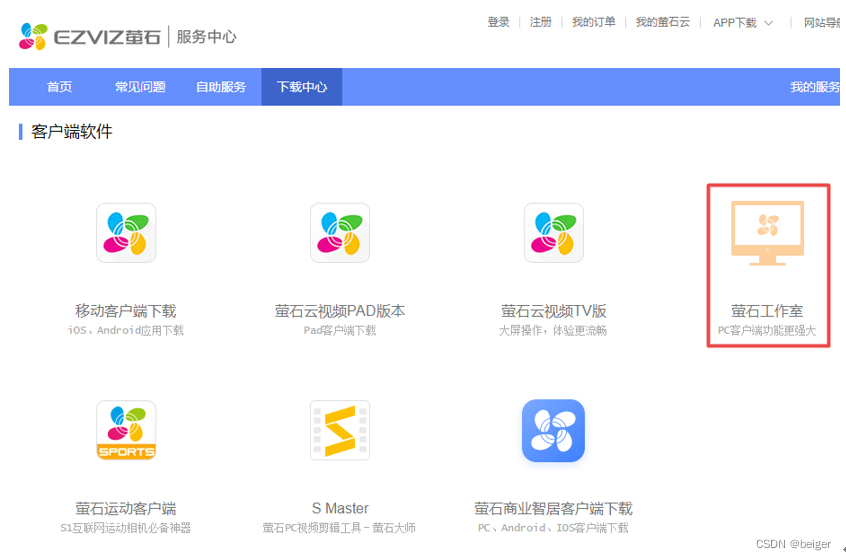Select the 下载中心 tab
The height and width of the screenshot is (560, 846).
(302, 87)
